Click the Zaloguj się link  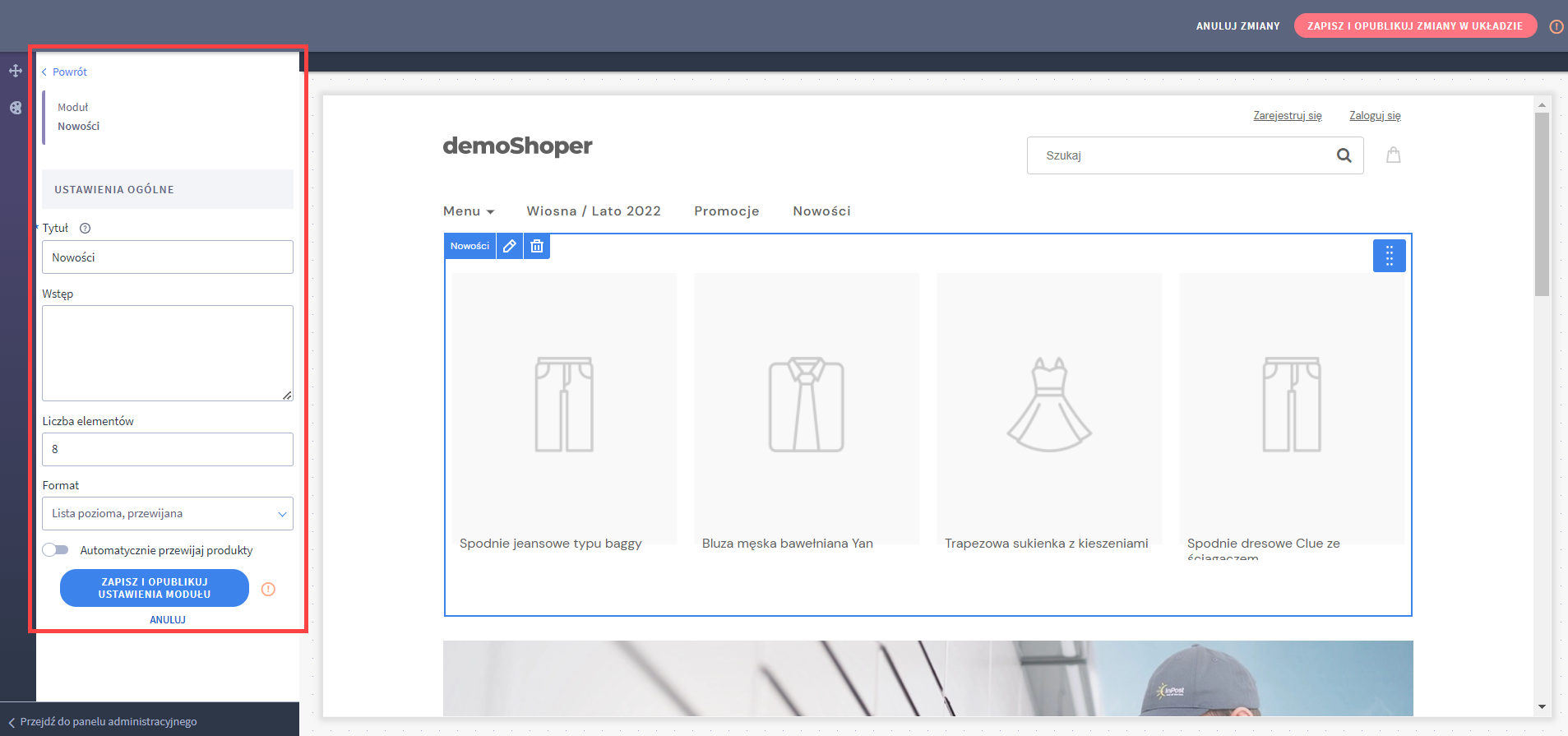[1375, 116]
